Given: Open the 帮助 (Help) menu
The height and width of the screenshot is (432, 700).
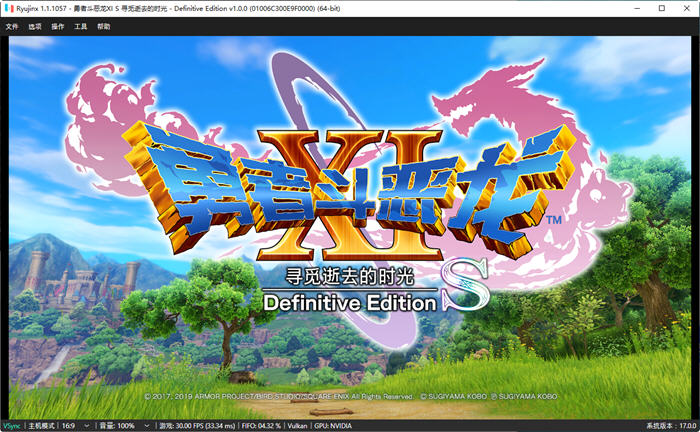Looking at the screenshot, I should (104, 26).
